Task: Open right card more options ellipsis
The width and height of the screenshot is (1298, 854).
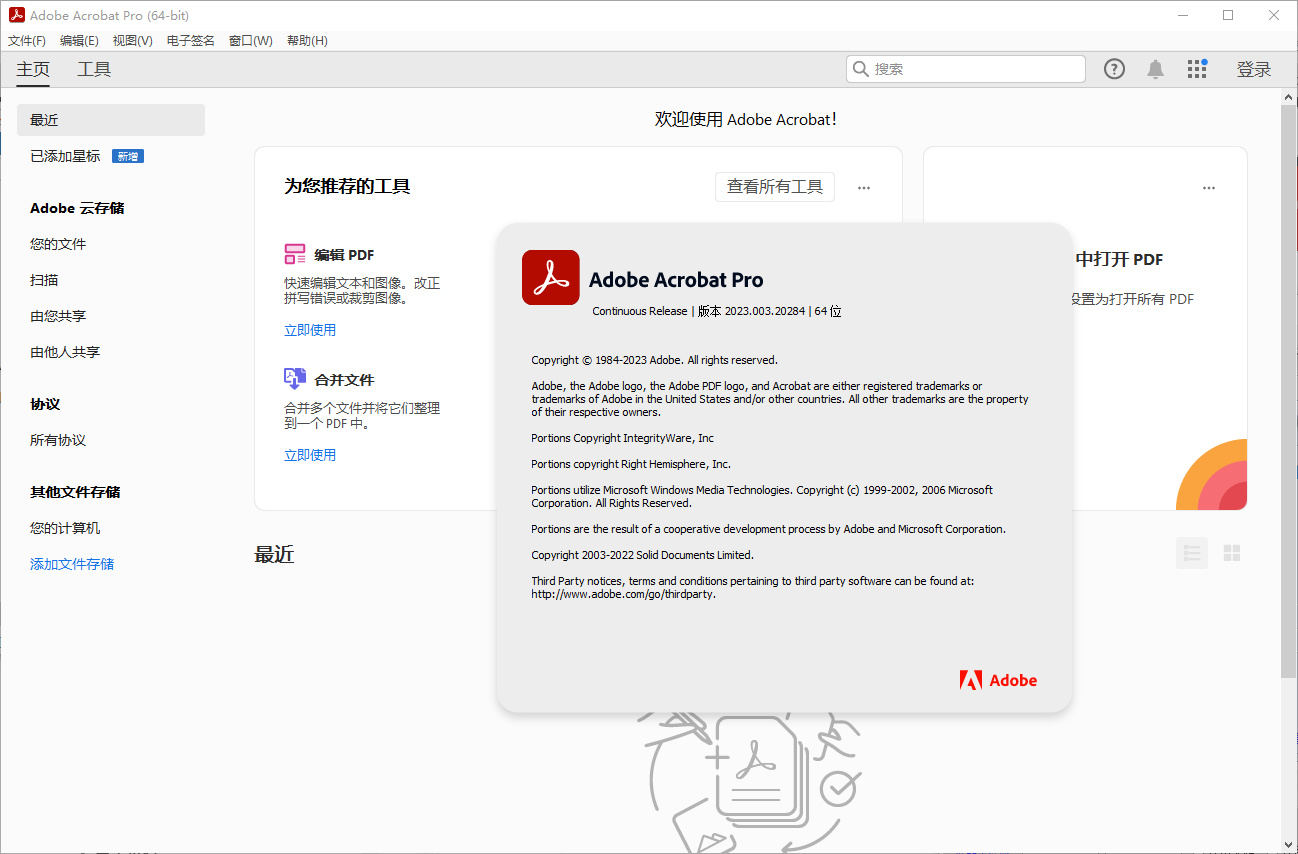Action: point(1209,188)
